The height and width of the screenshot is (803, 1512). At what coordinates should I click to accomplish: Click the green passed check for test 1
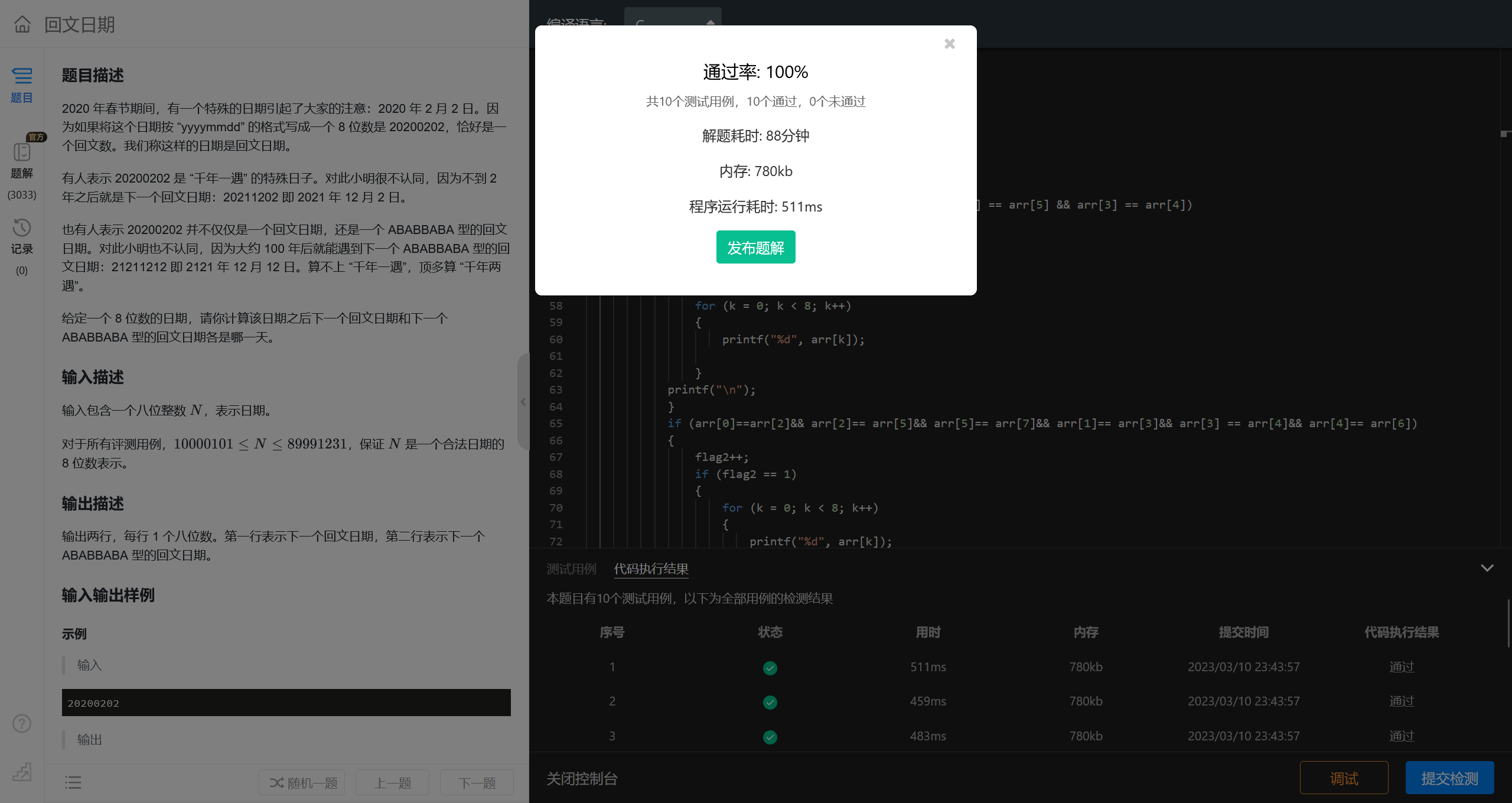tap(770, 668)
